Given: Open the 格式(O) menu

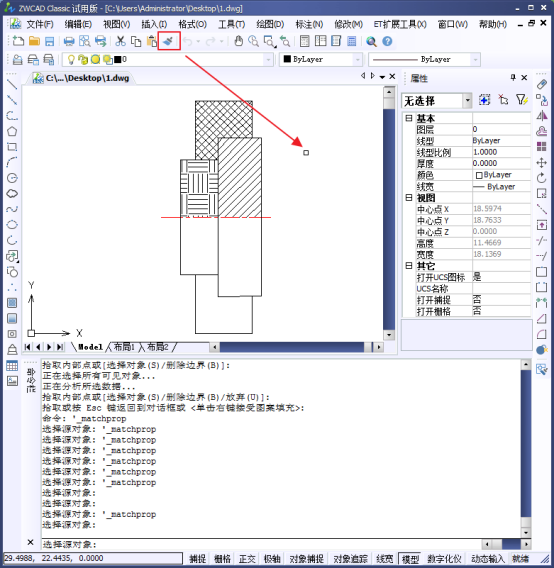Looking at the screenshot, I should (192, 24).
